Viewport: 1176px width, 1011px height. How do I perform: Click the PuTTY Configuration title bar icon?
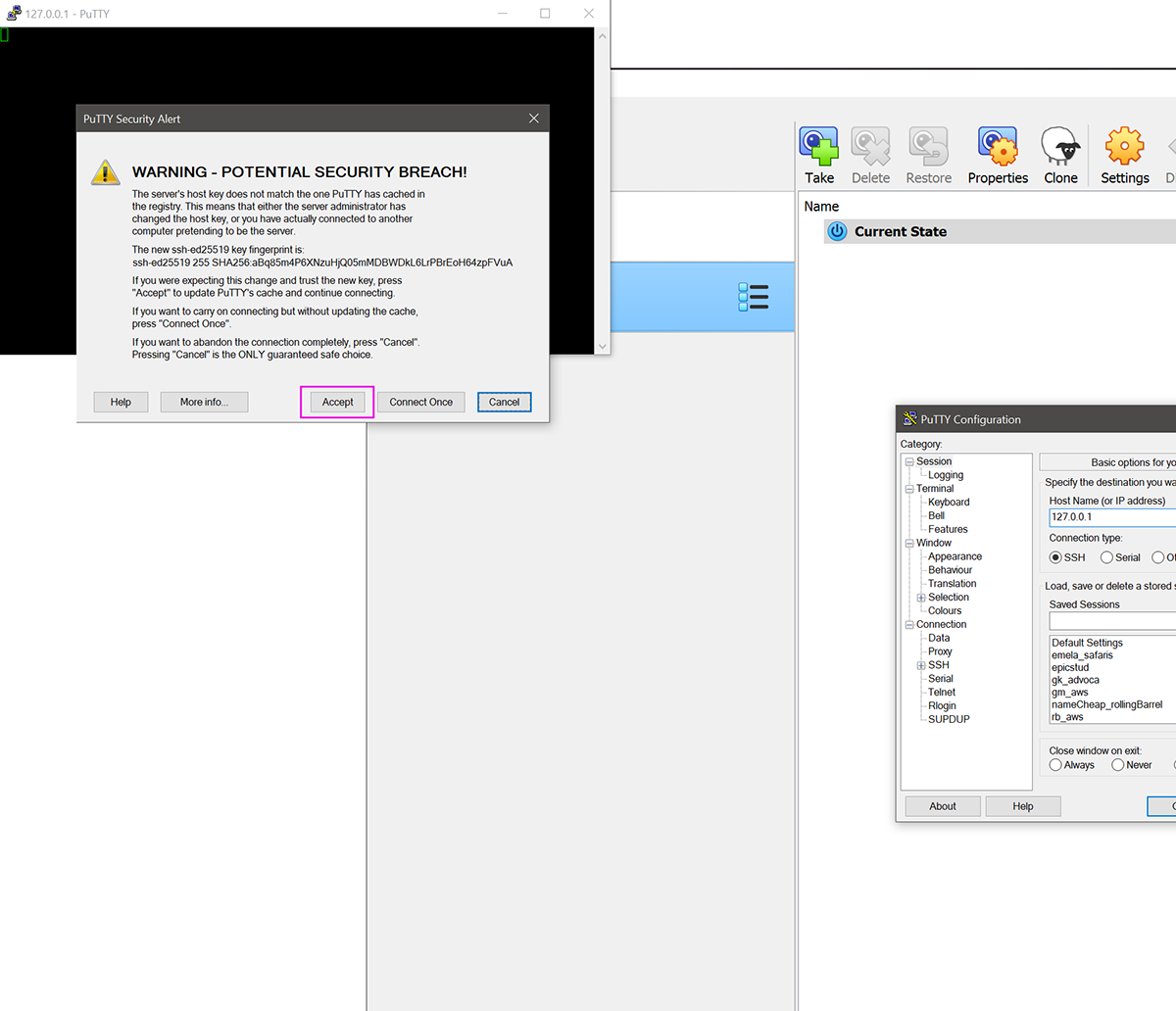tap(909, 419)
